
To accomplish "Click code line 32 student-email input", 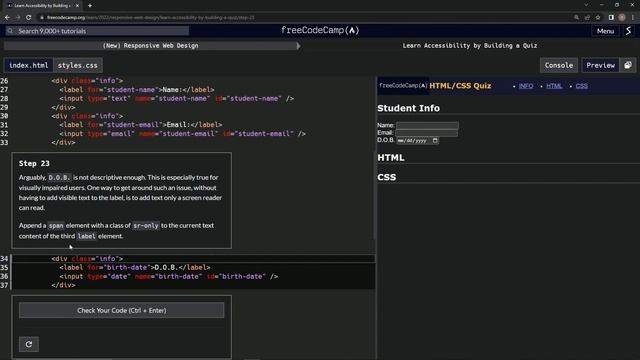I will [182, 133].
